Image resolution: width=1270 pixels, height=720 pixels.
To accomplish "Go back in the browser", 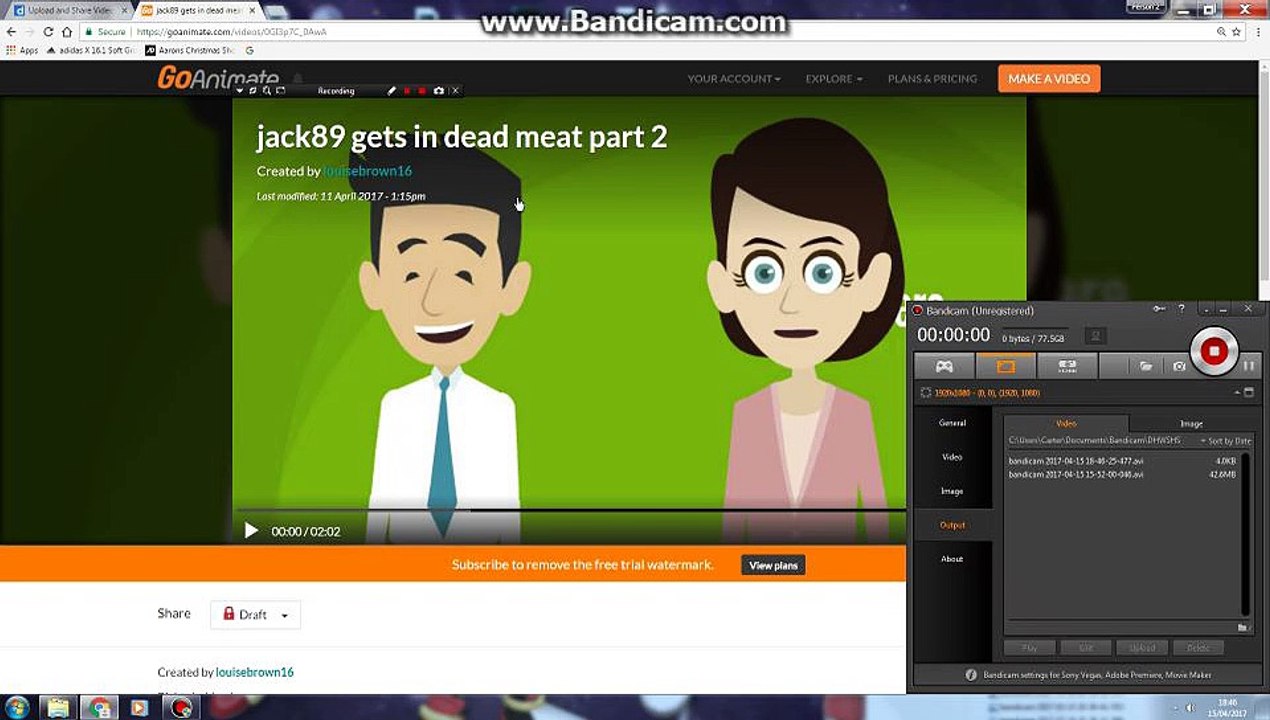I will (11, 32).
